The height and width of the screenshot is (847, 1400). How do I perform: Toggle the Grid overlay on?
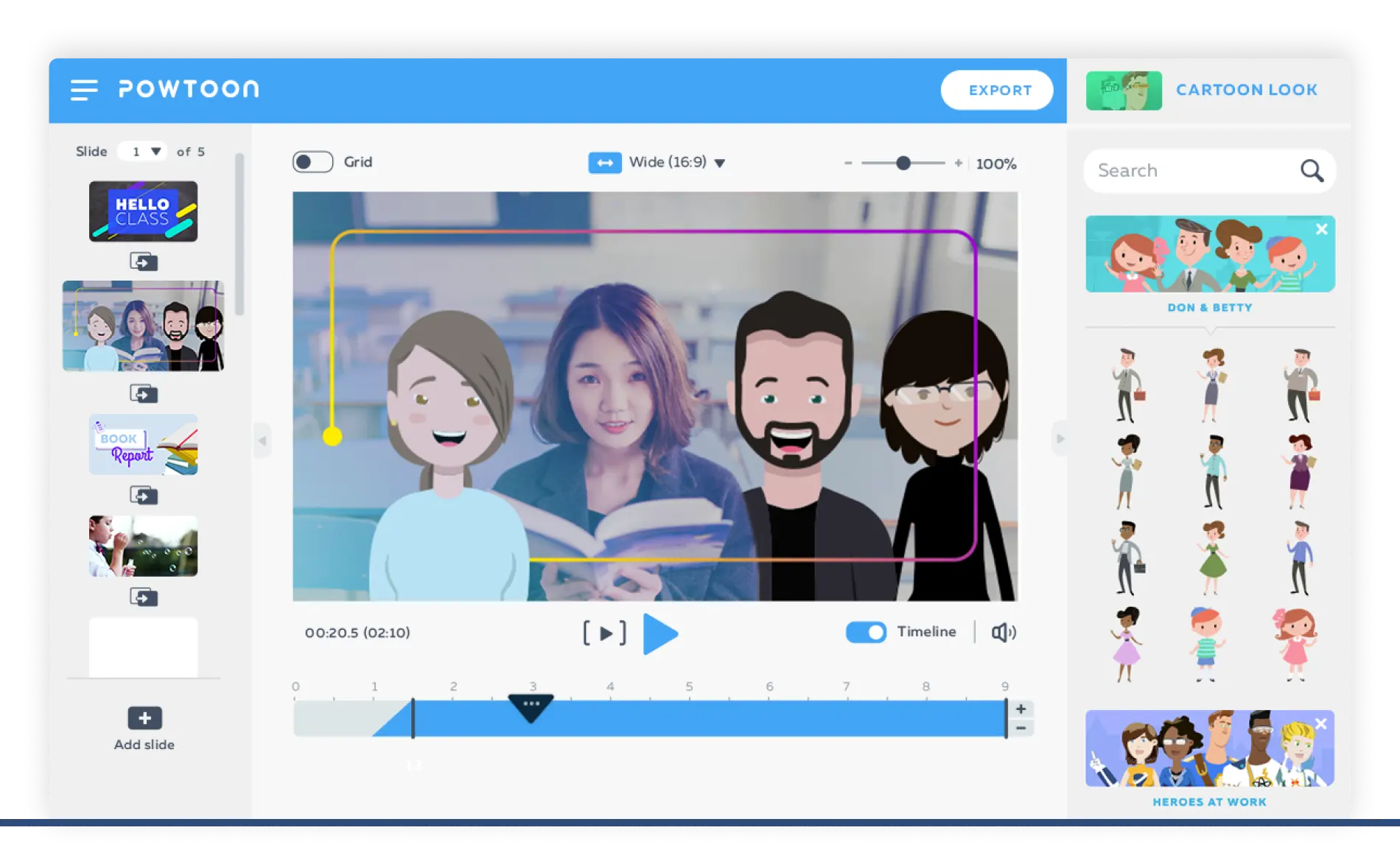tap(312, 161)
